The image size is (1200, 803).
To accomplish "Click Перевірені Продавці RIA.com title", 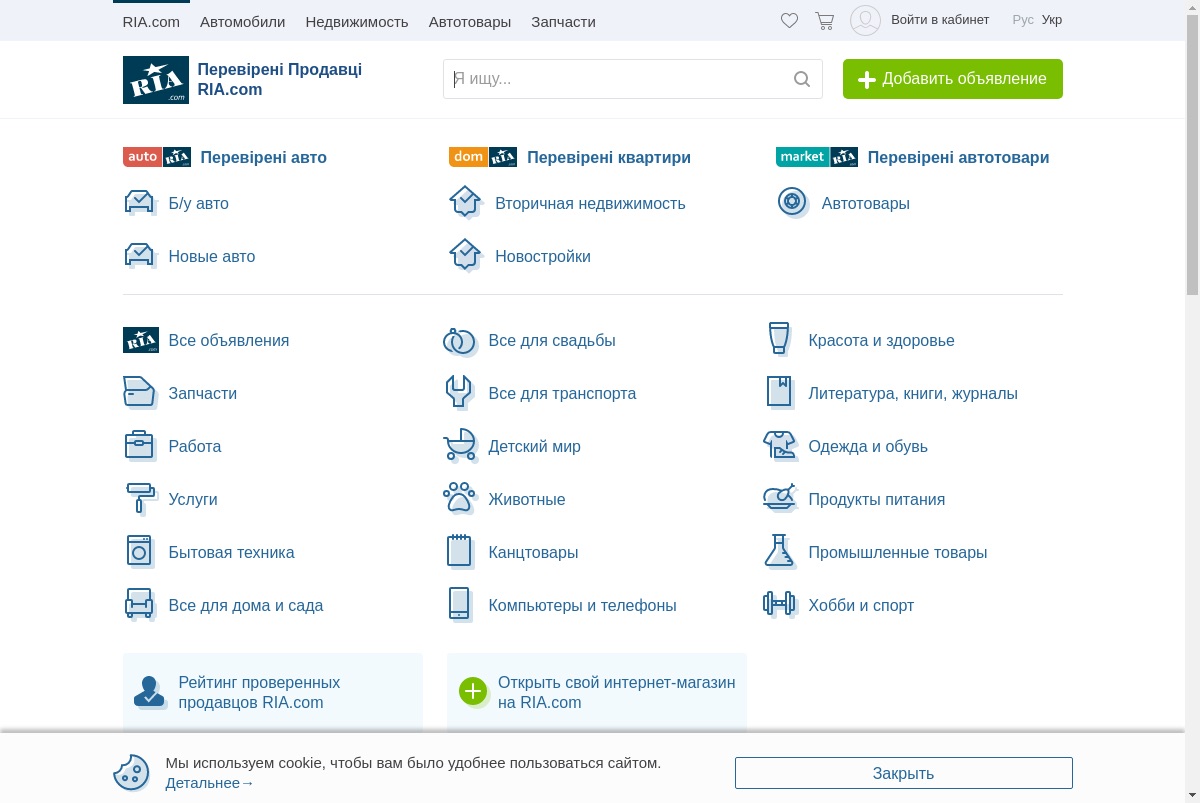I will pos(280,79).
